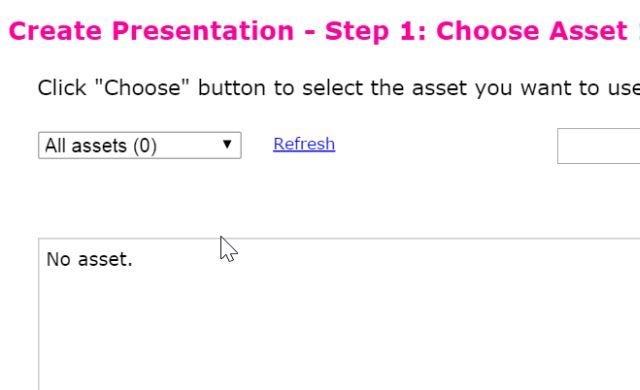This screenshot has width=640, height=390.
Task: Click the left edge of the search box
Action: click(558, 146)
